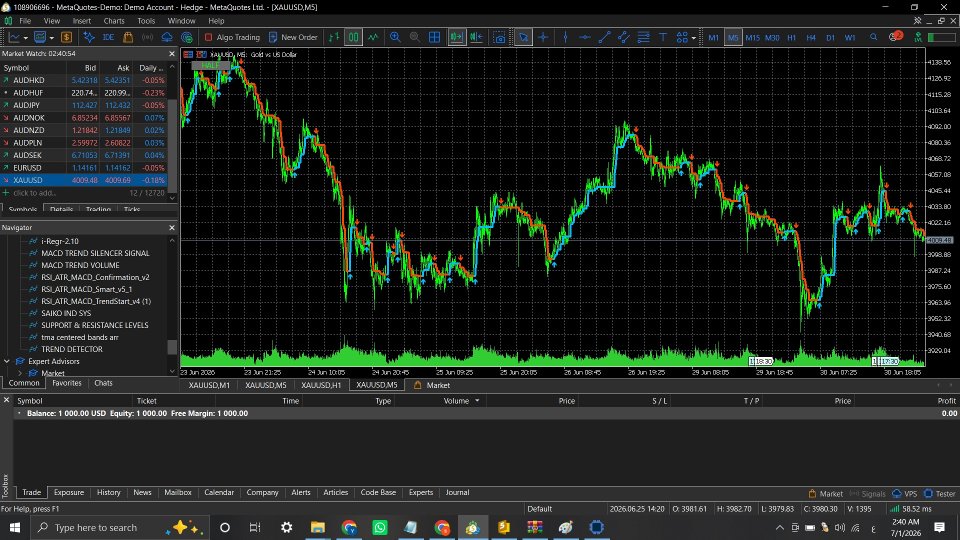Switch chart to bar chart icon
The image size is (960, 540).
pos(334,37)
